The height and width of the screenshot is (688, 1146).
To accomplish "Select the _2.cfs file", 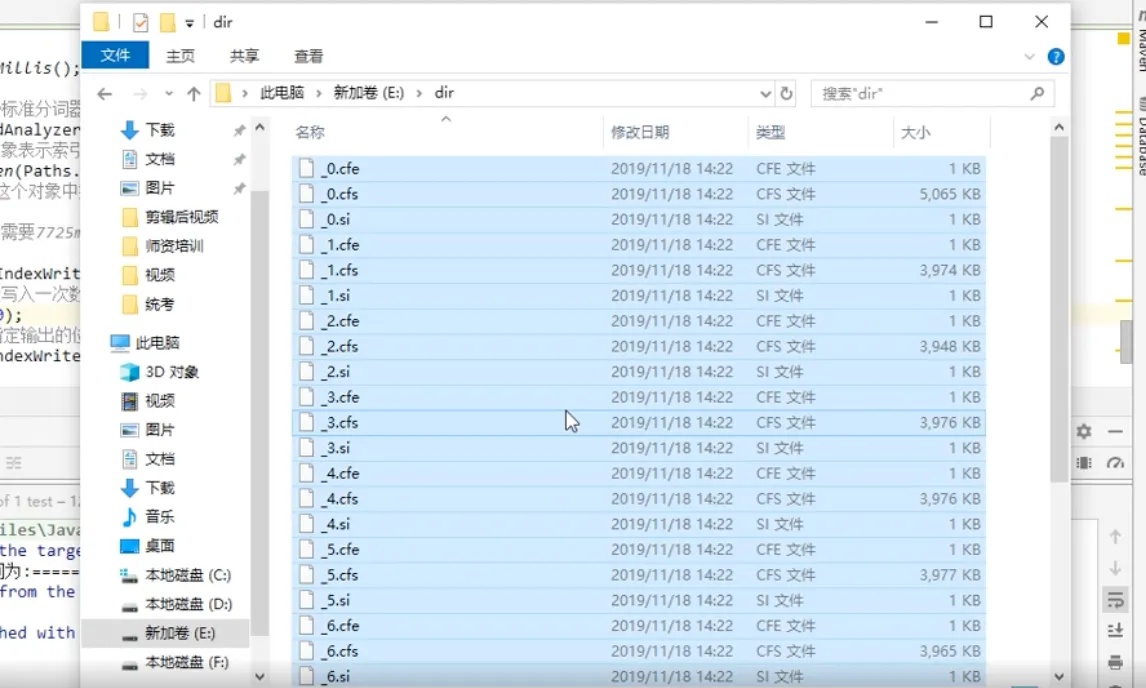I will tap(639, 347).
